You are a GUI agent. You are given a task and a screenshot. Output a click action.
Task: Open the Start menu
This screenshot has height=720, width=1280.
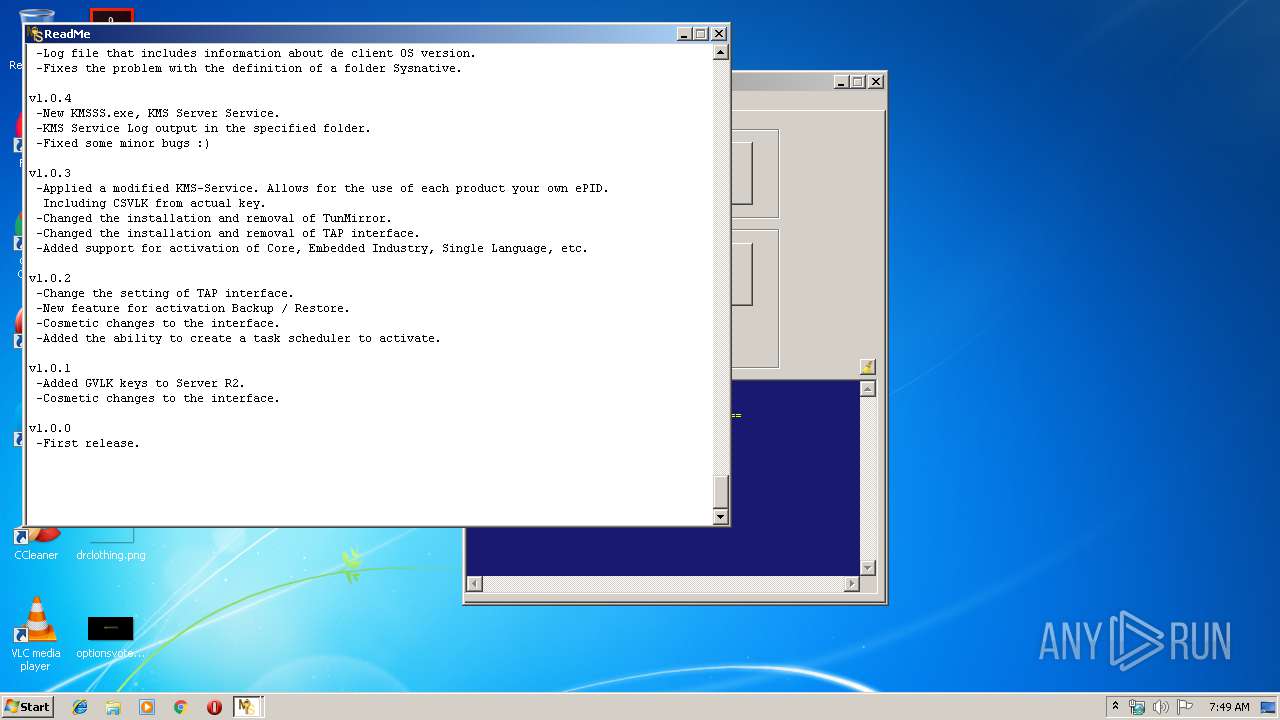(x=27, y=707)
